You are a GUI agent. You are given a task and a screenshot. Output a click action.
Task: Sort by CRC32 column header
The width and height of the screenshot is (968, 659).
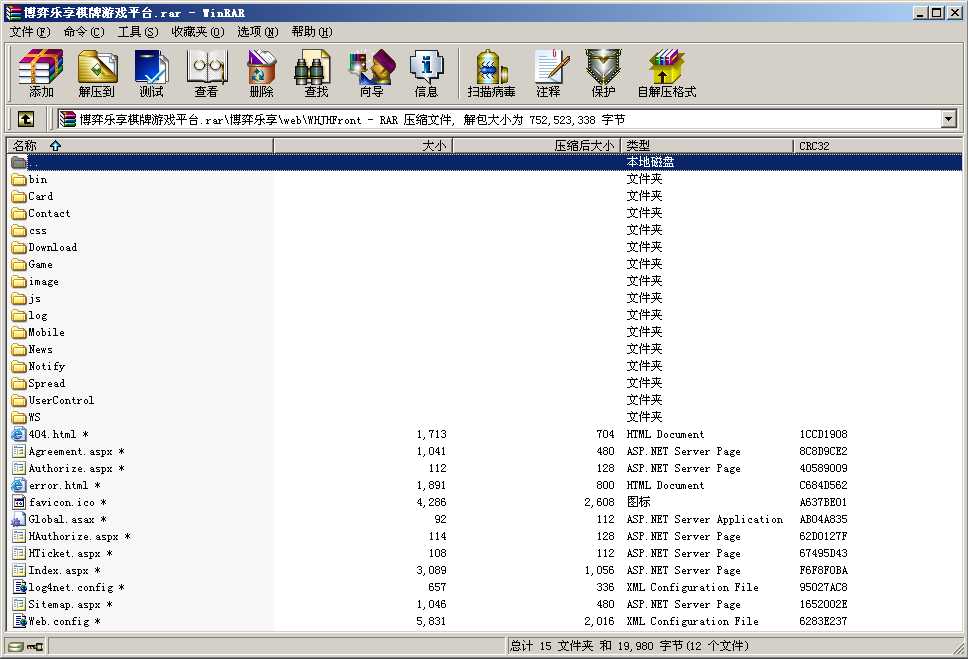pyautogui.click(x=877, y=146)
